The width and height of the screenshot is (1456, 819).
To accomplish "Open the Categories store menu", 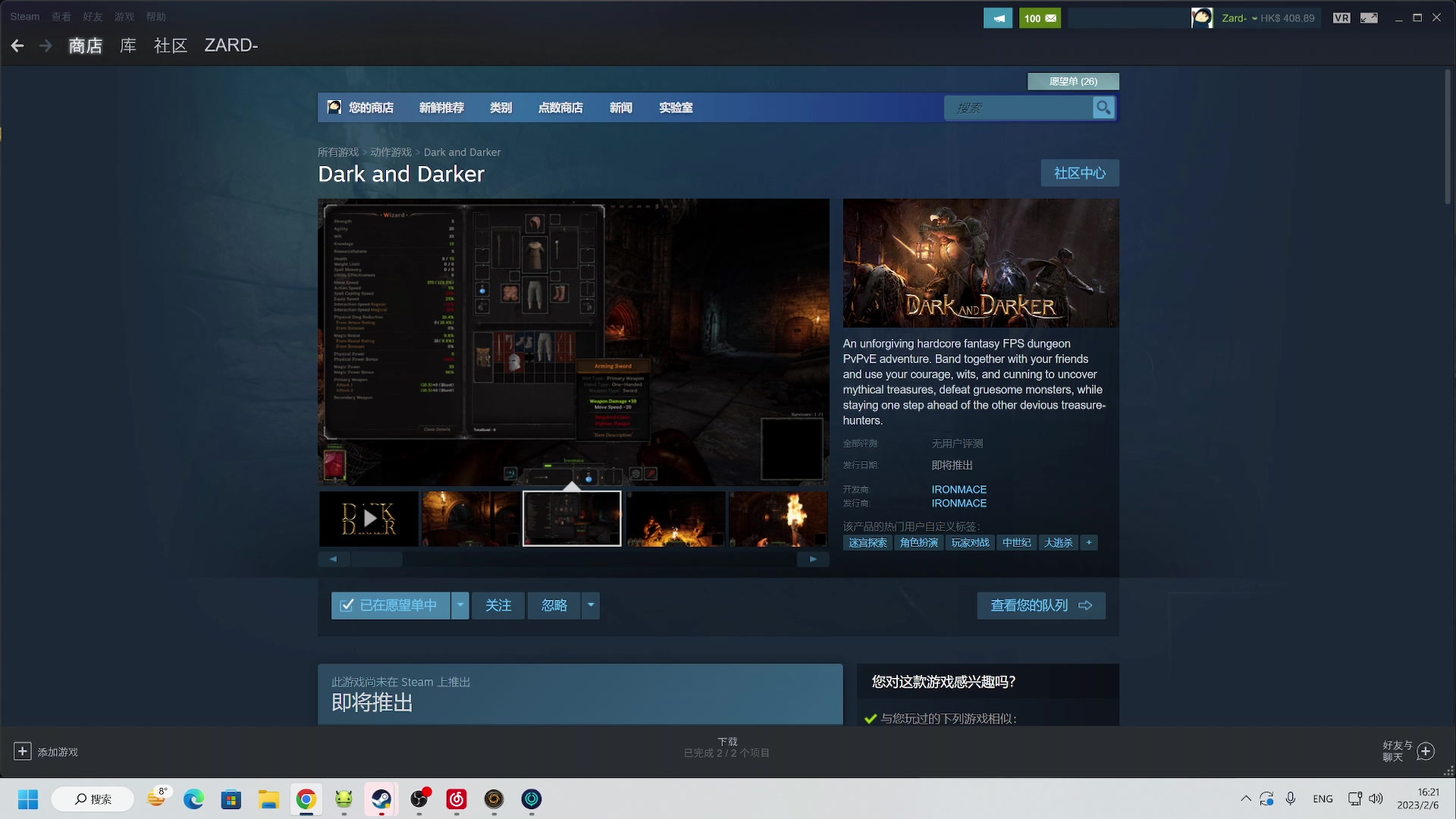I will click(500, 108).
